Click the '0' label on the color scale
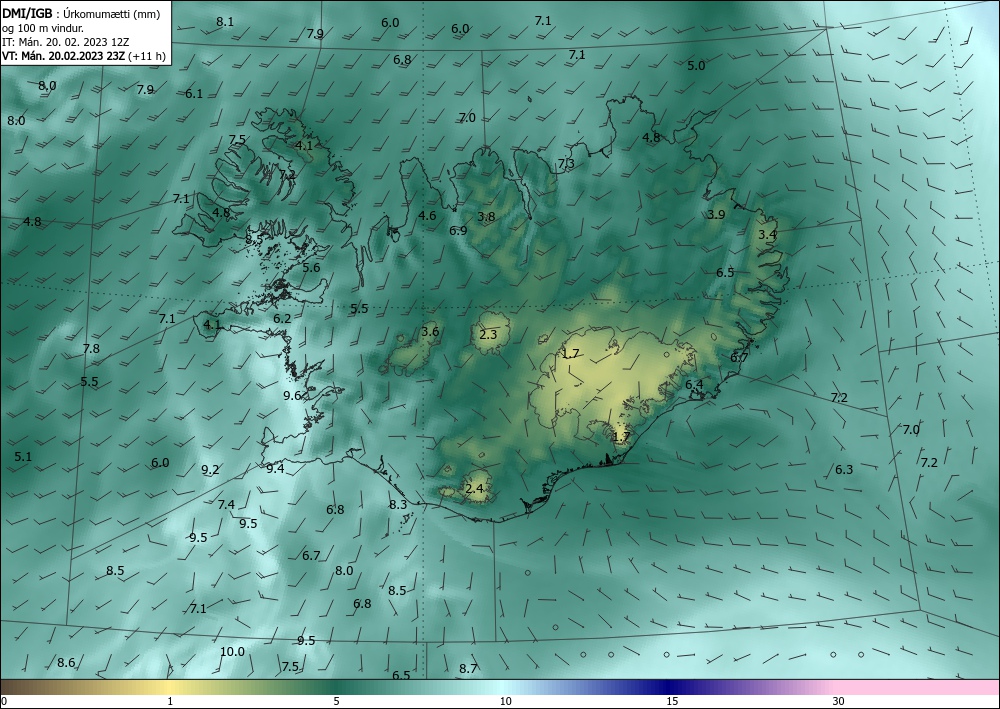 point(4,701)
